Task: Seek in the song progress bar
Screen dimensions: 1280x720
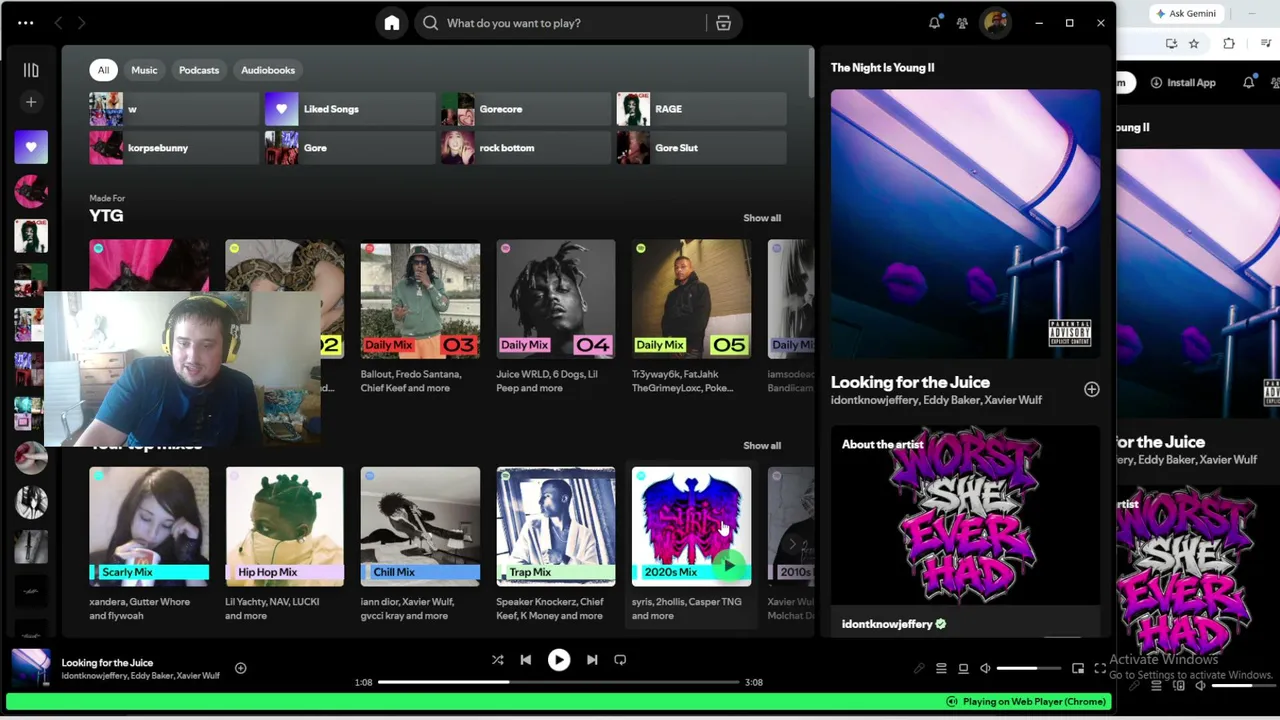Action: tap(558, 682)
